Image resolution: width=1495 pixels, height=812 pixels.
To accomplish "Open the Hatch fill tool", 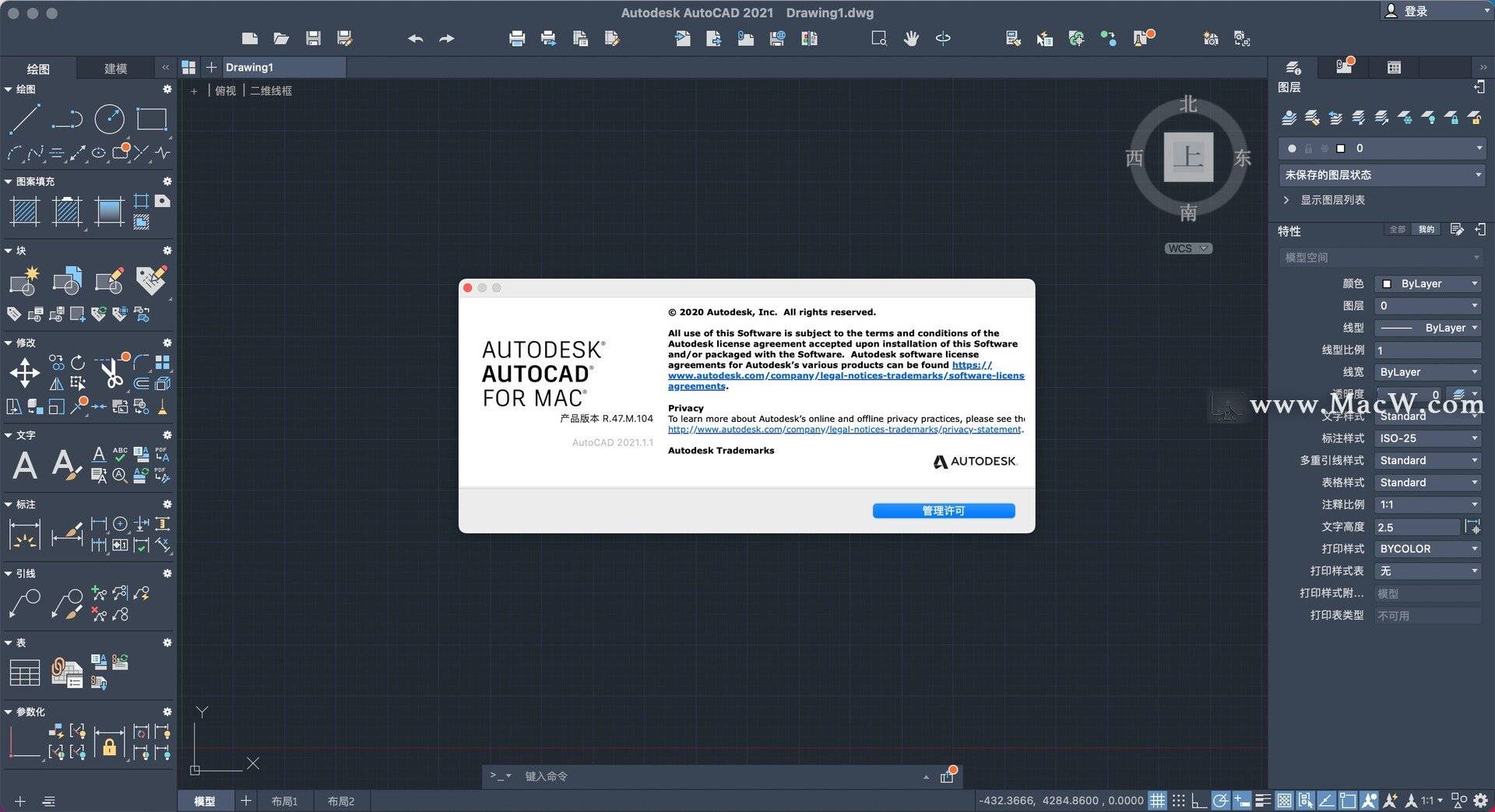I will 24,211.
